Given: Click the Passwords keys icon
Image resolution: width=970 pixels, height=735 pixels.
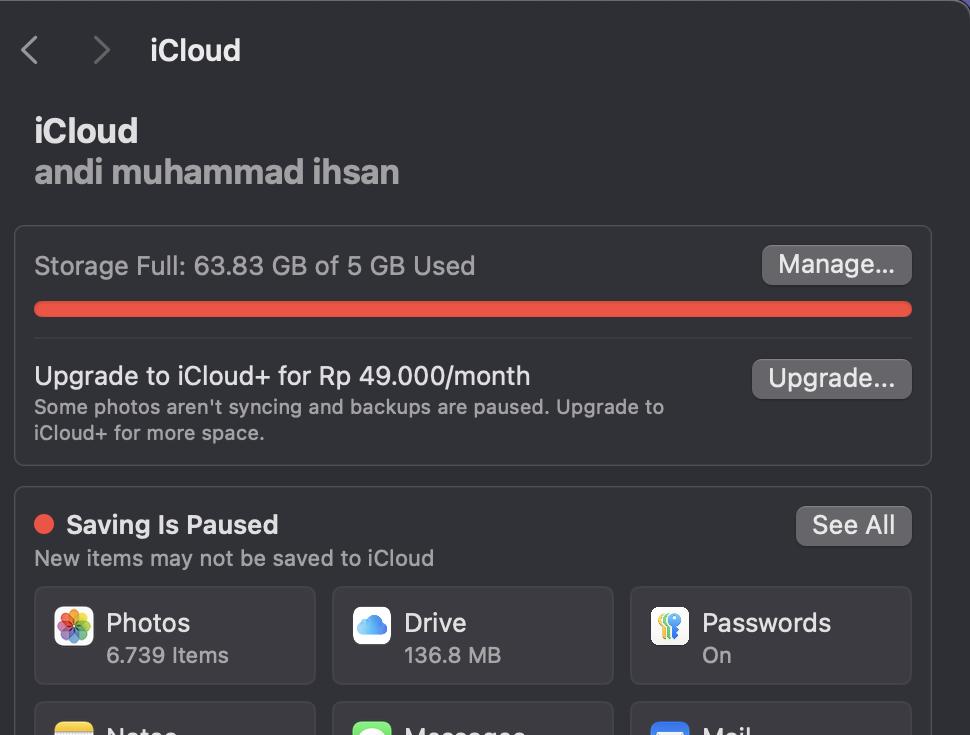Looking at the screenshot, I should 670,626.
